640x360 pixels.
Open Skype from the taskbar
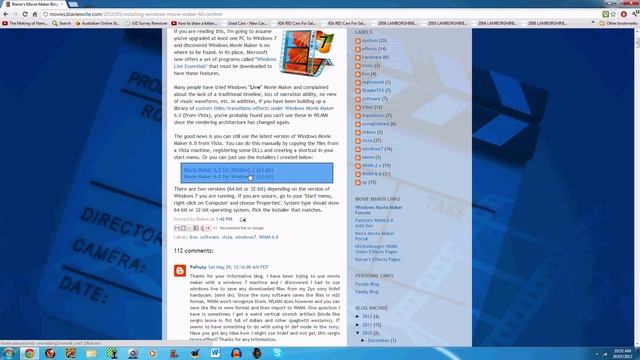coord(277,353)
